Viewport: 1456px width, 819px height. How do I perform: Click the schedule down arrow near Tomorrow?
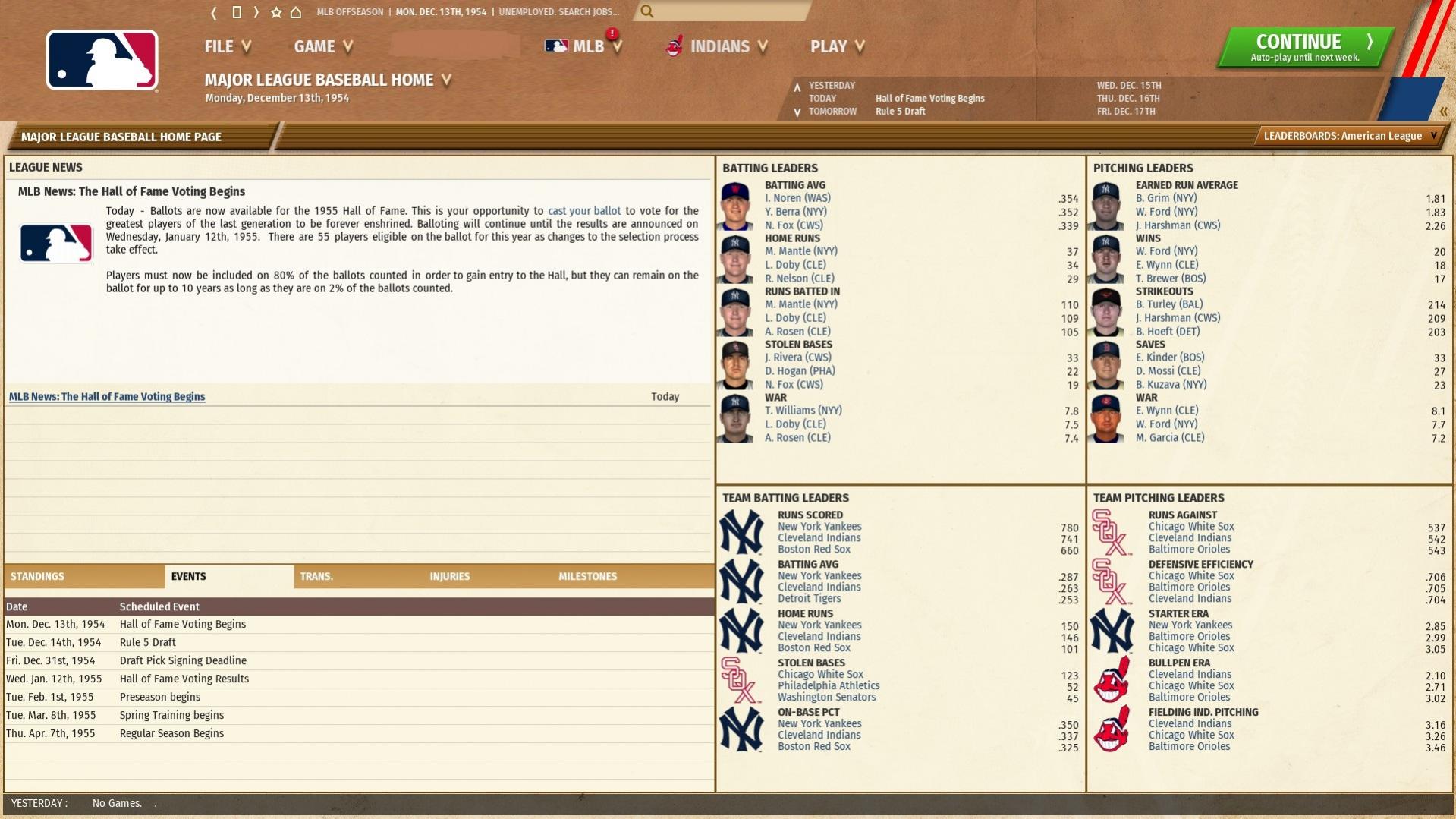797,112
